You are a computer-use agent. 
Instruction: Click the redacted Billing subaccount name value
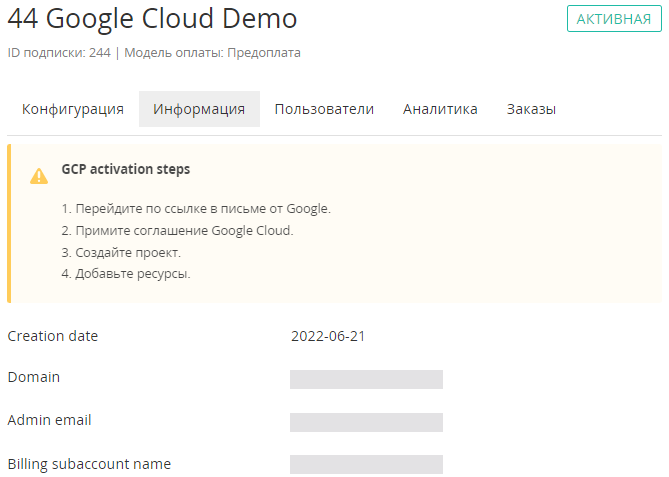pos(366,465)
